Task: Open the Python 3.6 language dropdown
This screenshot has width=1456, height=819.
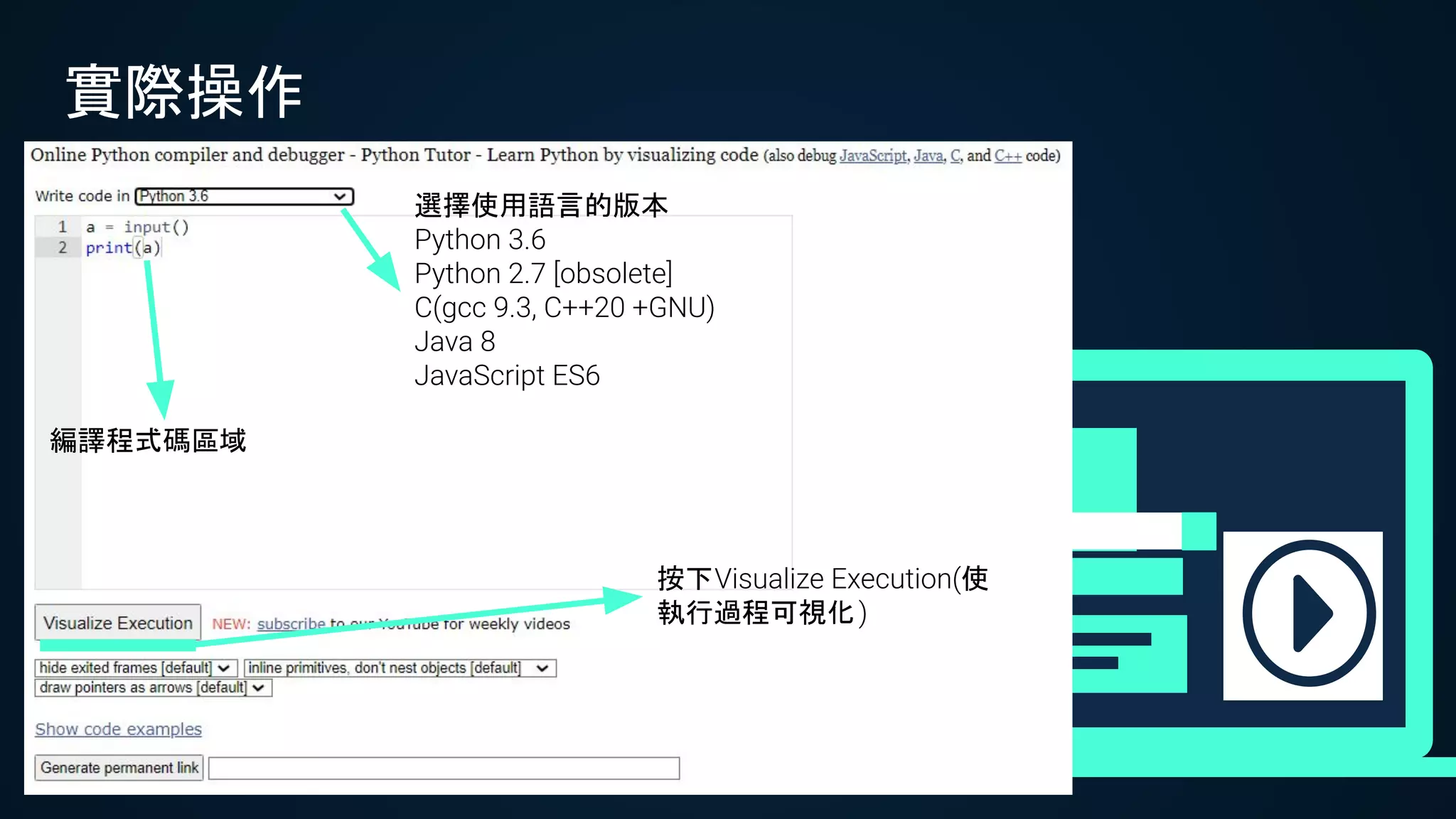Action: pyautogui.click(x=244, y=196)
